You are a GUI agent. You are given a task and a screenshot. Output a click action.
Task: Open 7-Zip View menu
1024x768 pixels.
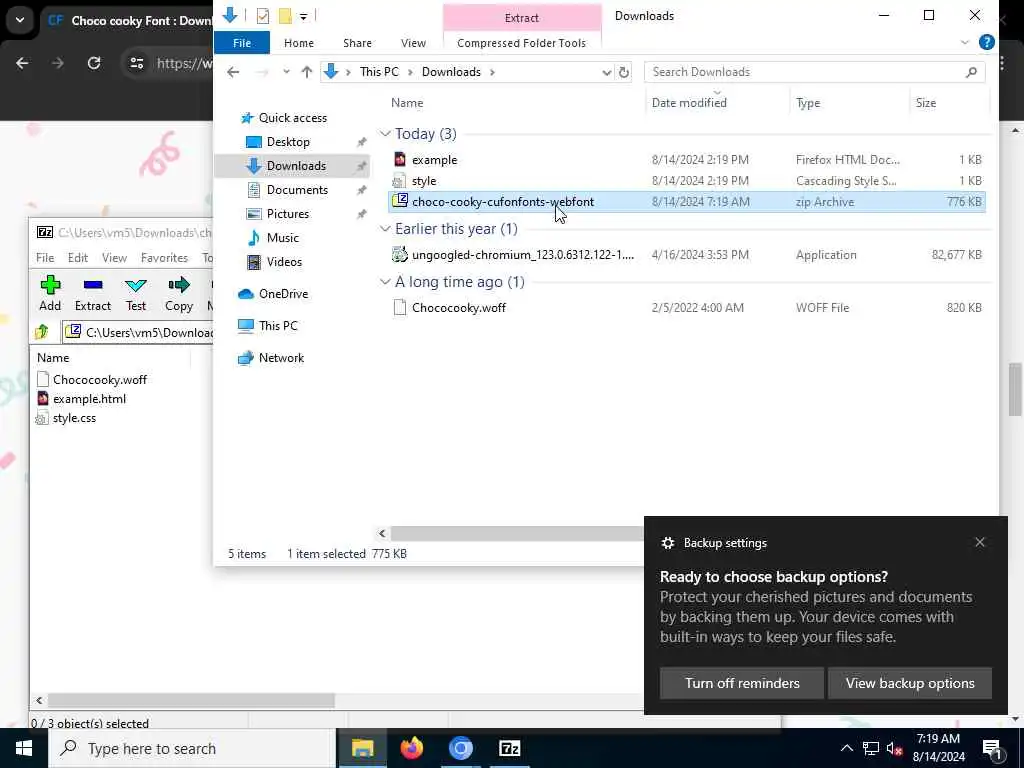click(x=114, y=257)
